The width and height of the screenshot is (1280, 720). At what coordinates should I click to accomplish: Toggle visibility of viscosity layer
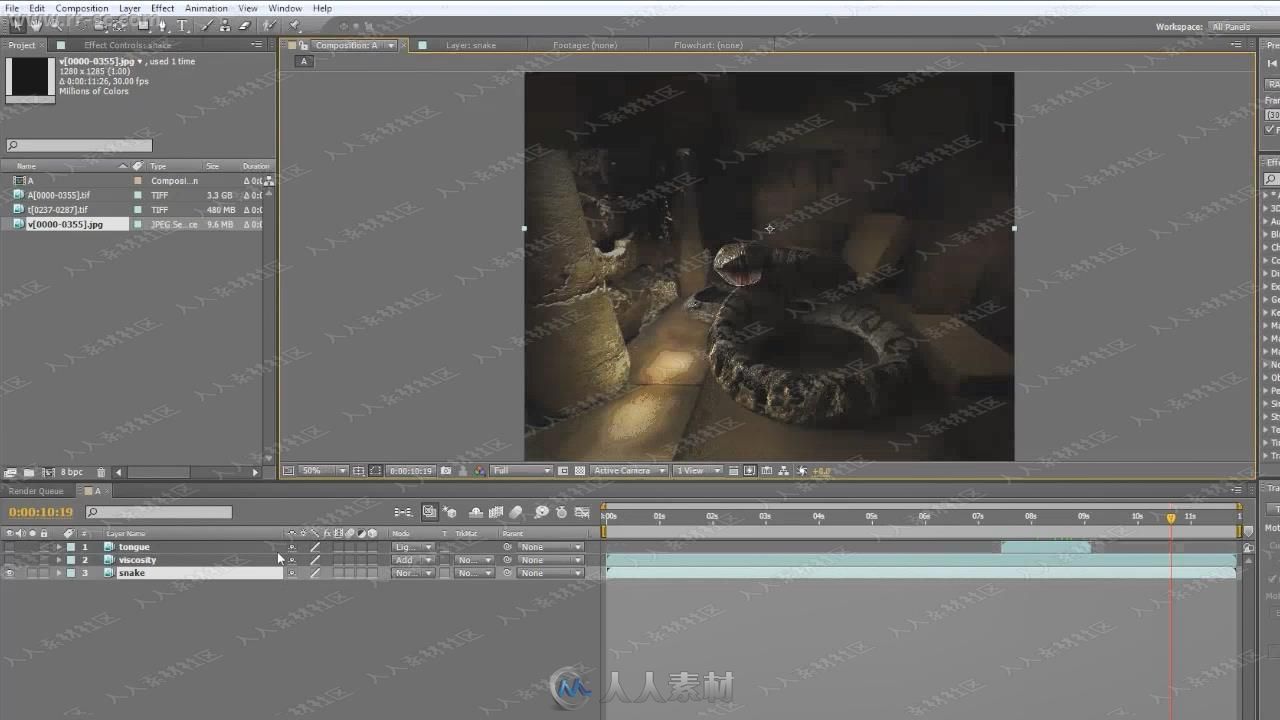[x=9, y=560]
